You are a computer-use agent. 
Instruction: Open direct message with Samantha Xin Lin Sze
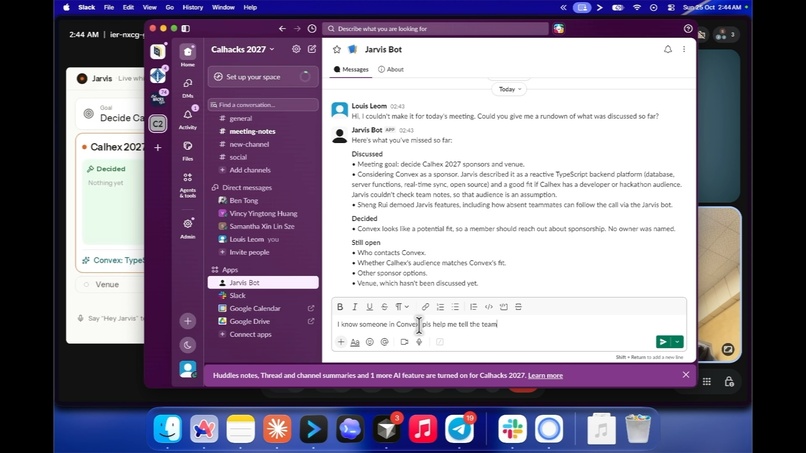click(263, 226)
